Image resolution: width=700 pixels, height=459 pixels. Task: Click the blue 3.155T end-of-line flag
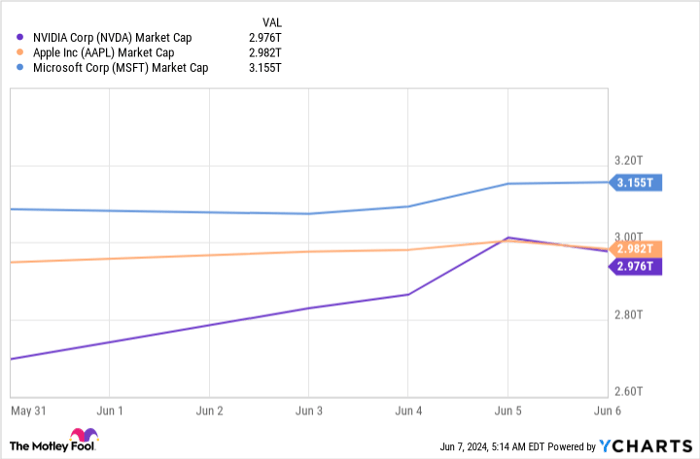(635, 183)
